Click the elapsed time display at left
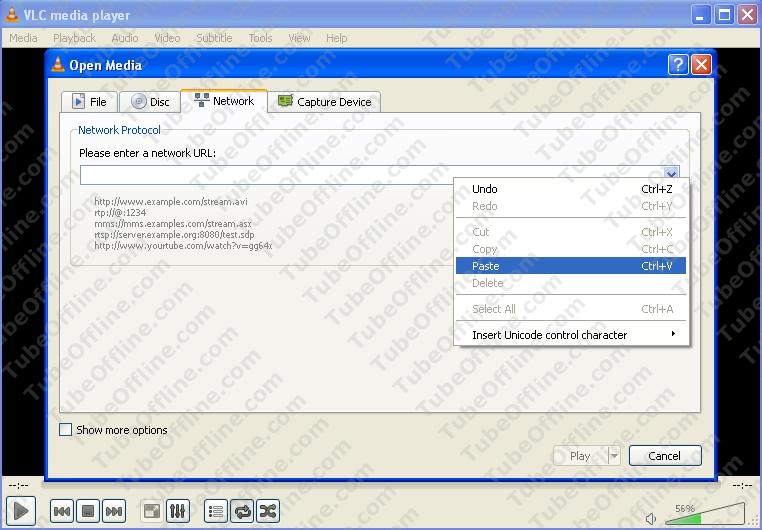Image resolution: width=762 pixels, height=530 pixels. [18, 485]
